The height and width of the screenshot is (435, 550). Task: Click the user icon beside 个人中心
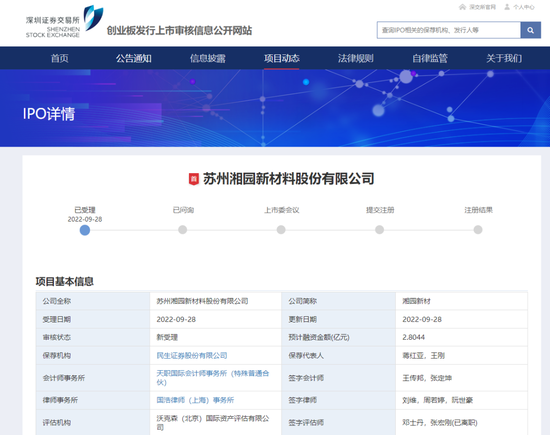point(507,7)
